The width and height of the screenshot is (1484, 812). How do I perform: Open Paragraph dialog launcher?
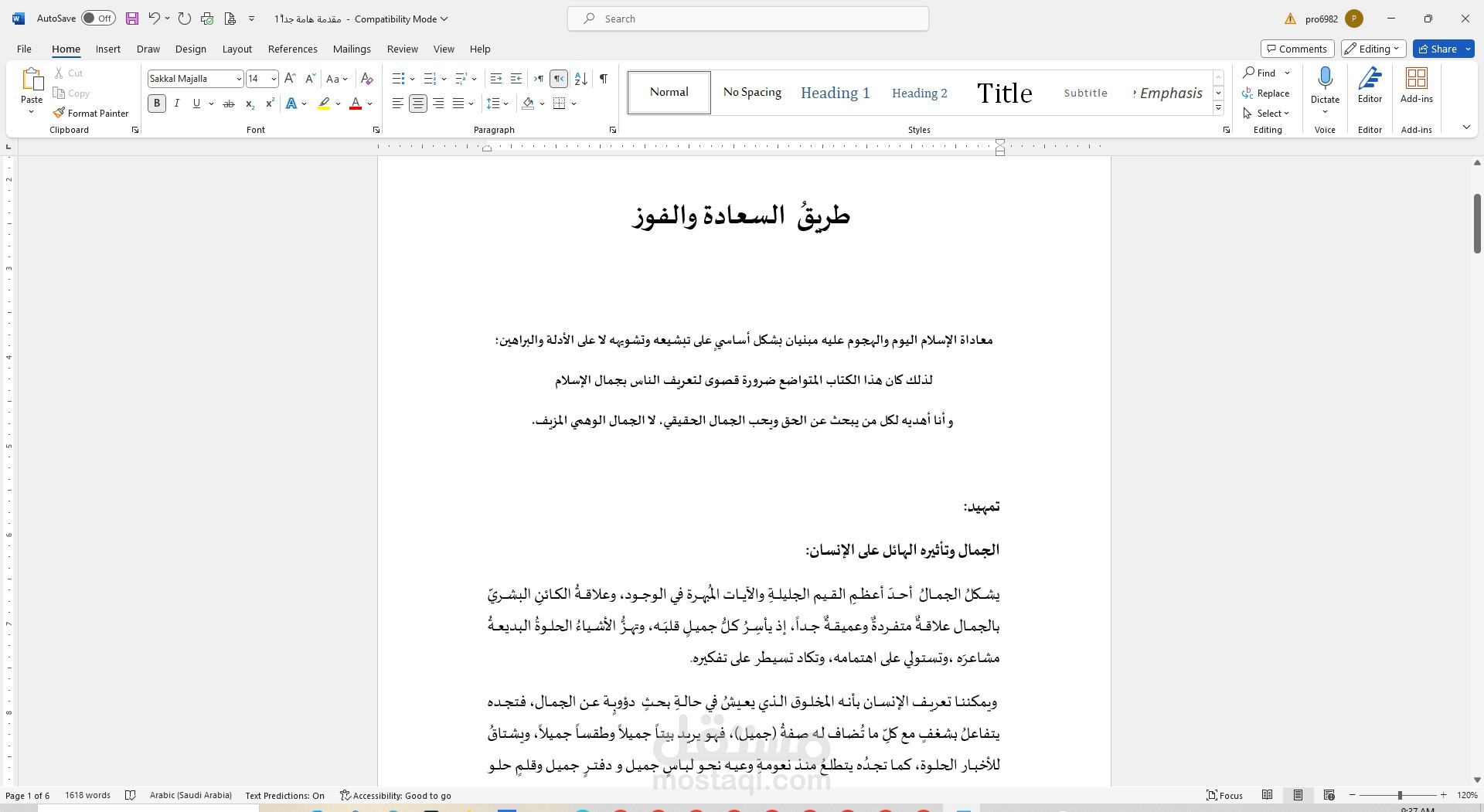[613, 130]
